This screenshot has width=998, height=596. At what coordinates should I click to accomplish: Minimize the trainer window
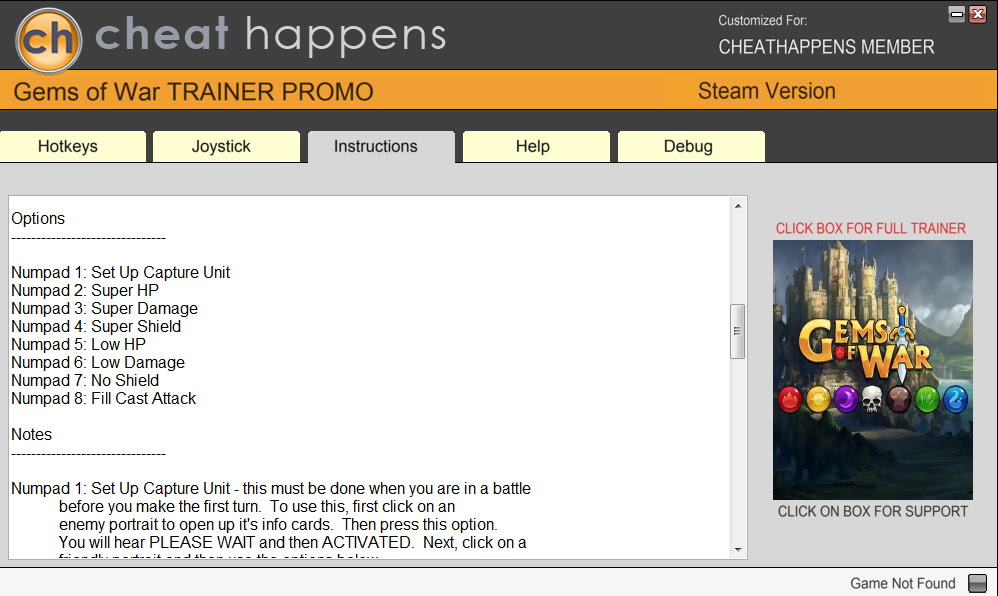point(956,14)
